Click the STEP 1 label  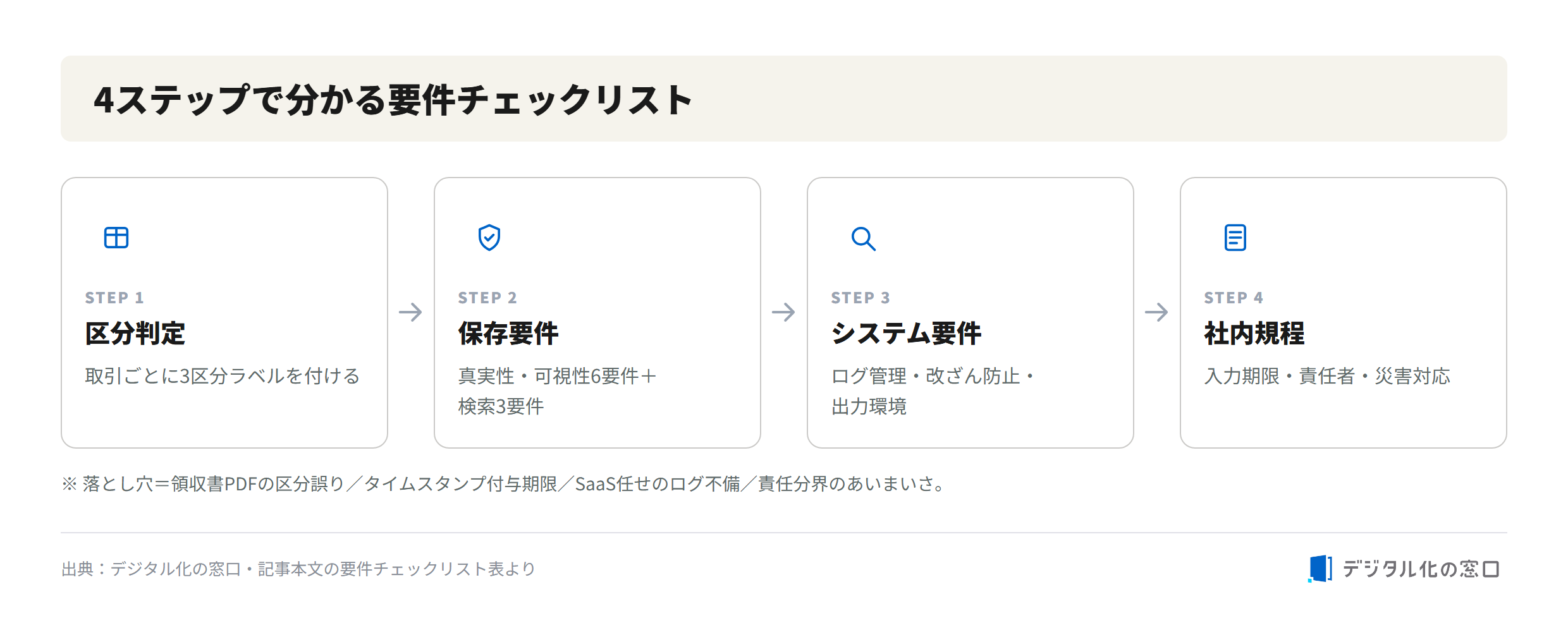click(114, 298)
